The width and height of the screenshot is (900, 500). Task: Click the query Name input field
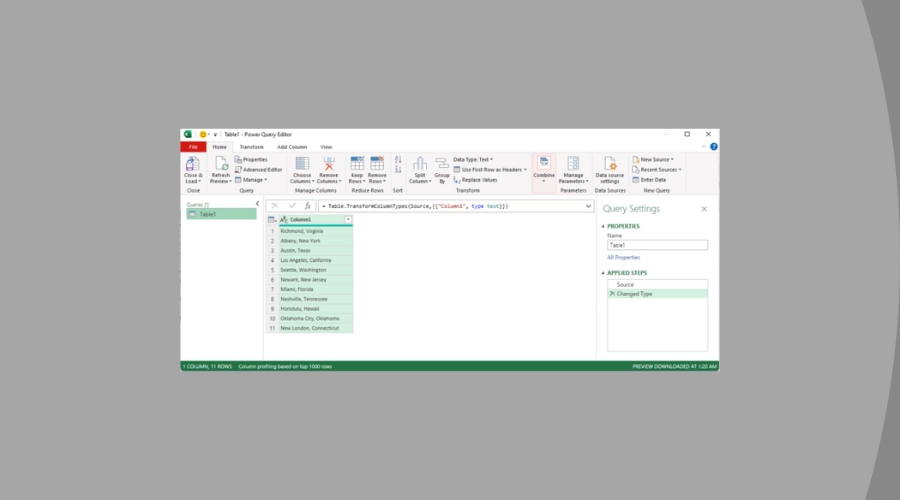click(x=656, y=245)
